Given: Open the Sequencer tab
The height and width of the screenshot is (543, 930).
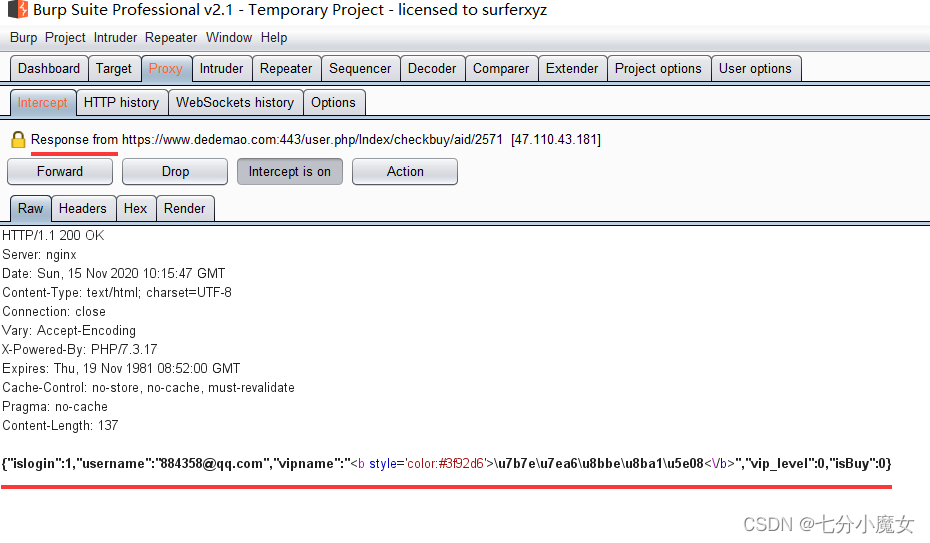Looking at the screenshot, I should pyautogui.click(x=360, y=69).
